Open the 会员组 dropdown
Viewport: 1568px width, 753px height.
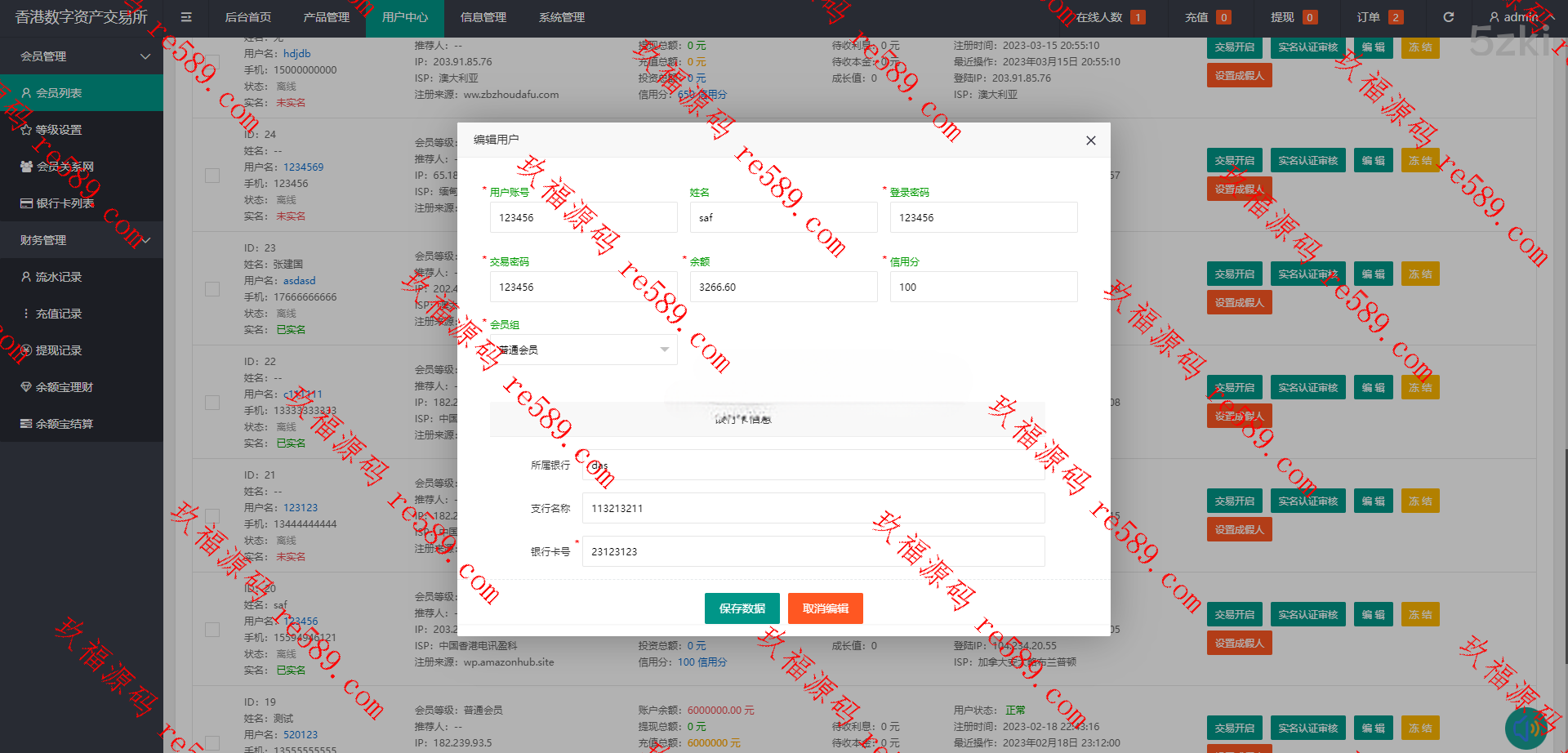coord(583,350)
